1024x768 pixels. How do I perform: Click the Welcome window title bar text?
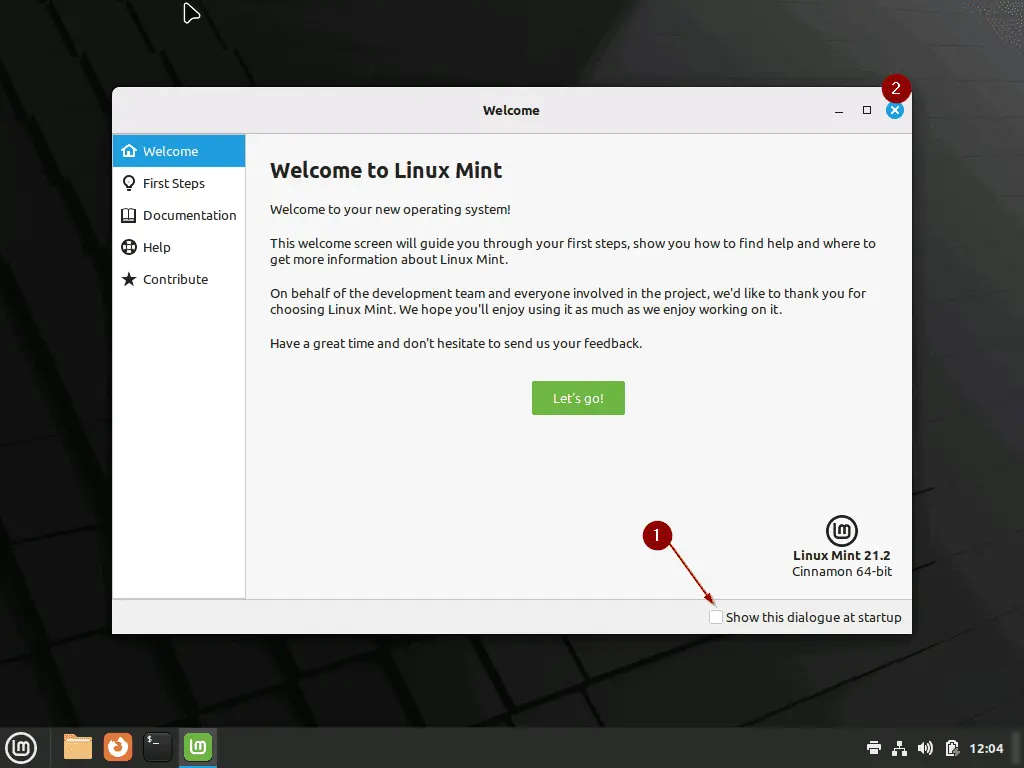click(x=511, y=110)
